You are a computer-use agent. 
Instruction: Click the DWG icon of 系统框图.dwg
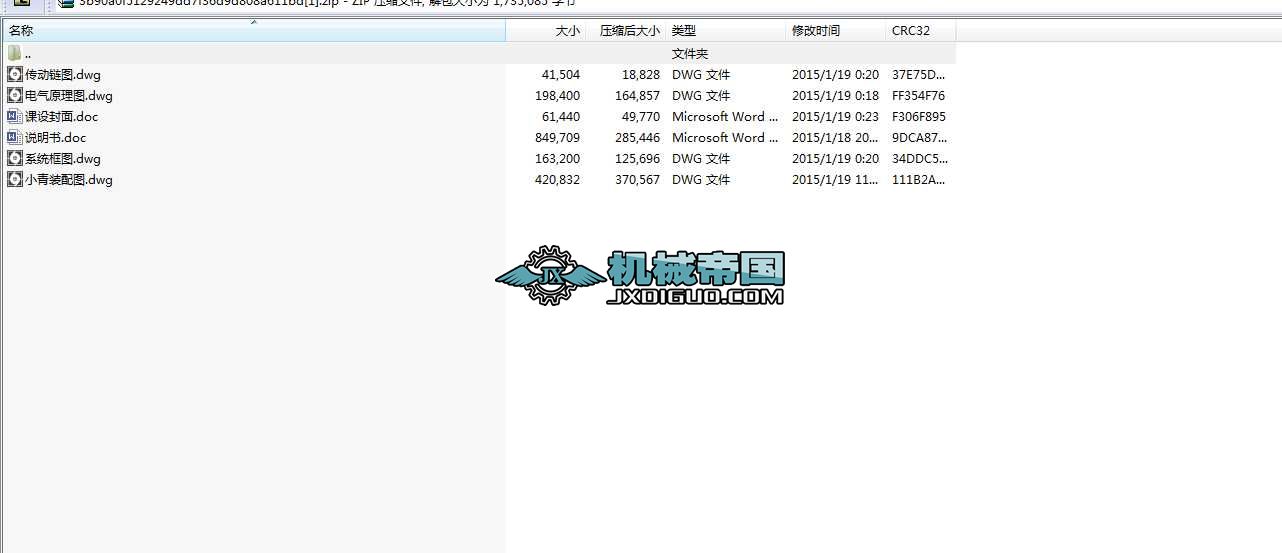(x=15, y=159)
